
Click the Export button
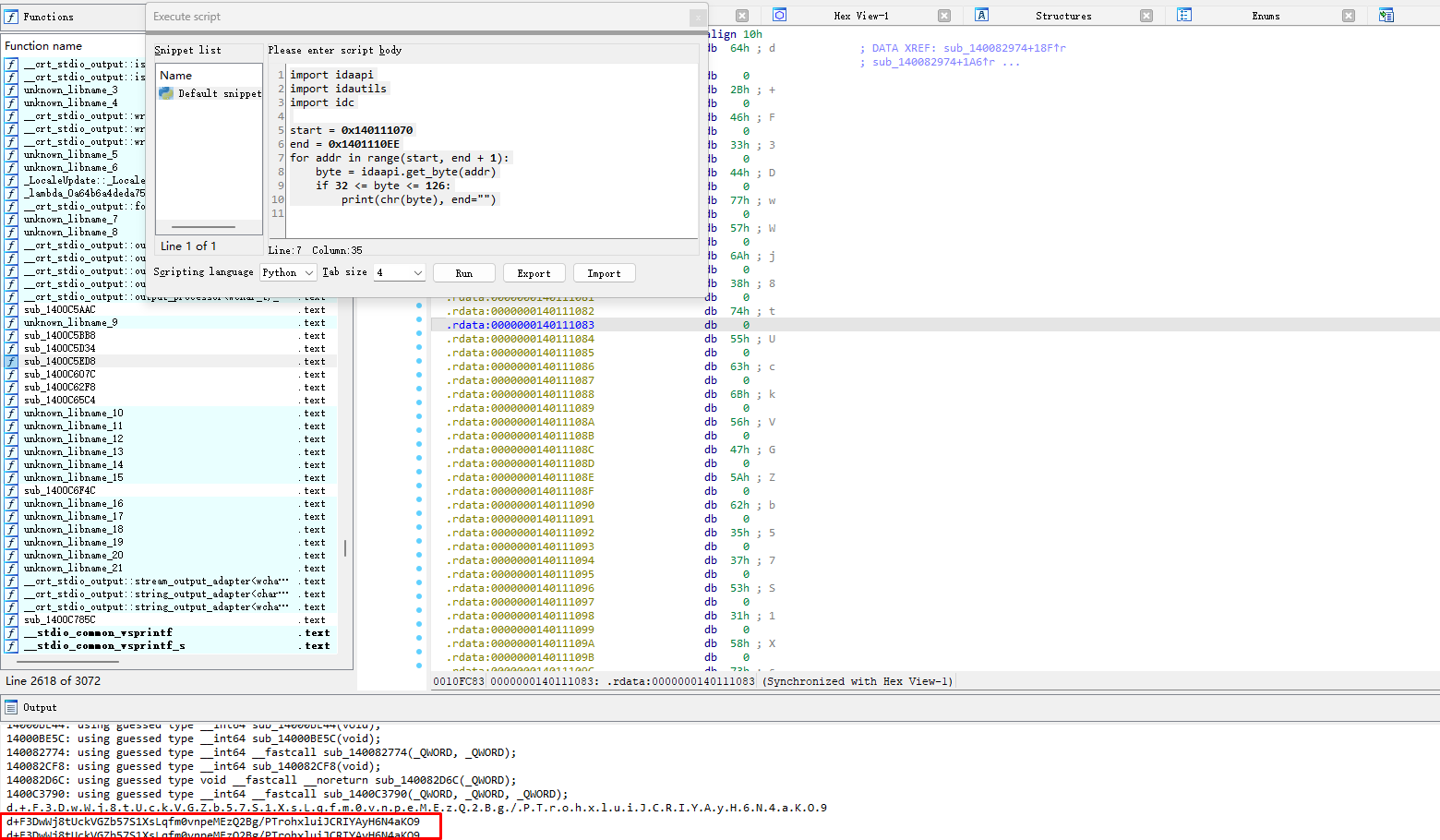pos(534,273)
